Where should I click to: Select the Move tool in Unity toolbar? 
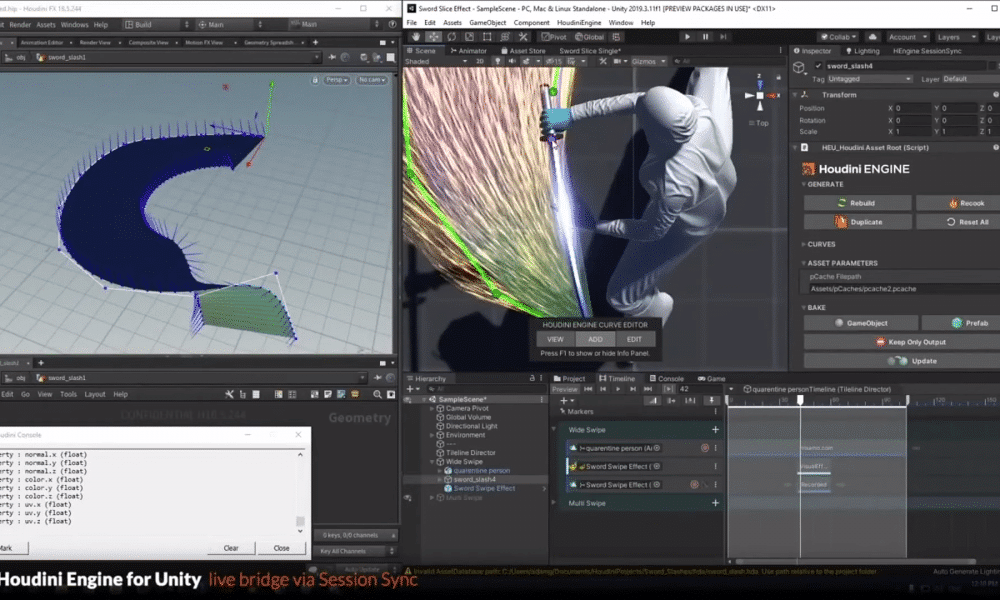434,37
